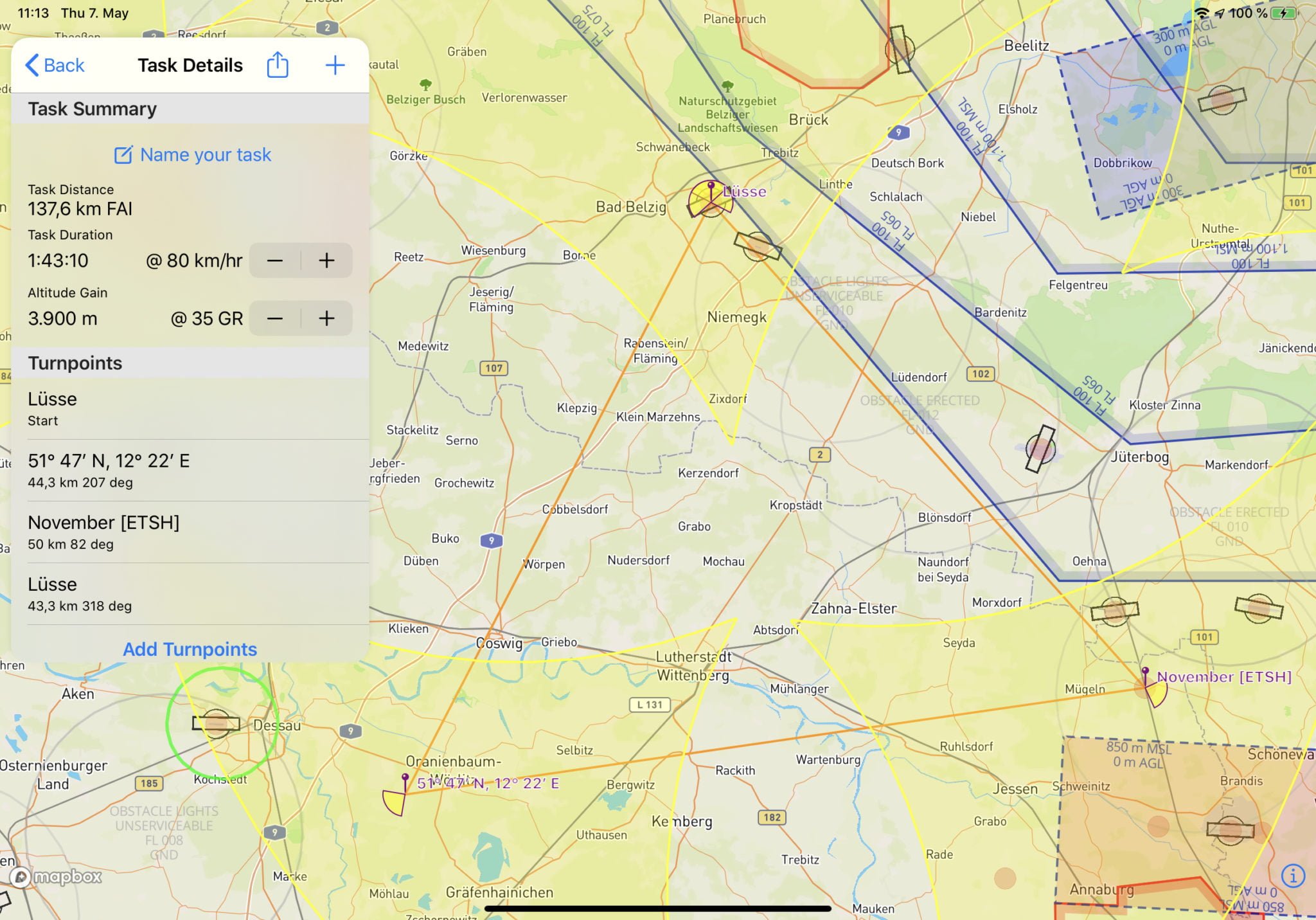
Task: Tap the mapbox logo
Action: [56, 877]
